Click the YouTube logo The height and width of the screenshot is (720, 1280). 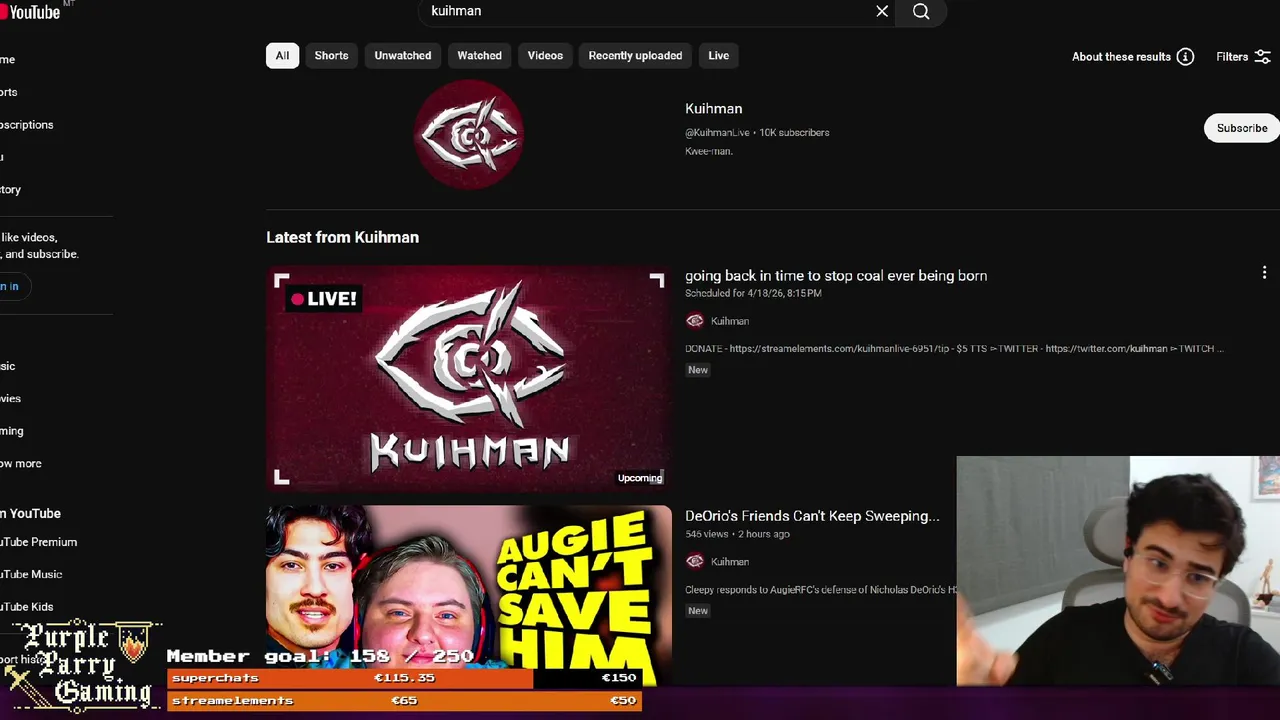coord(30,11)
